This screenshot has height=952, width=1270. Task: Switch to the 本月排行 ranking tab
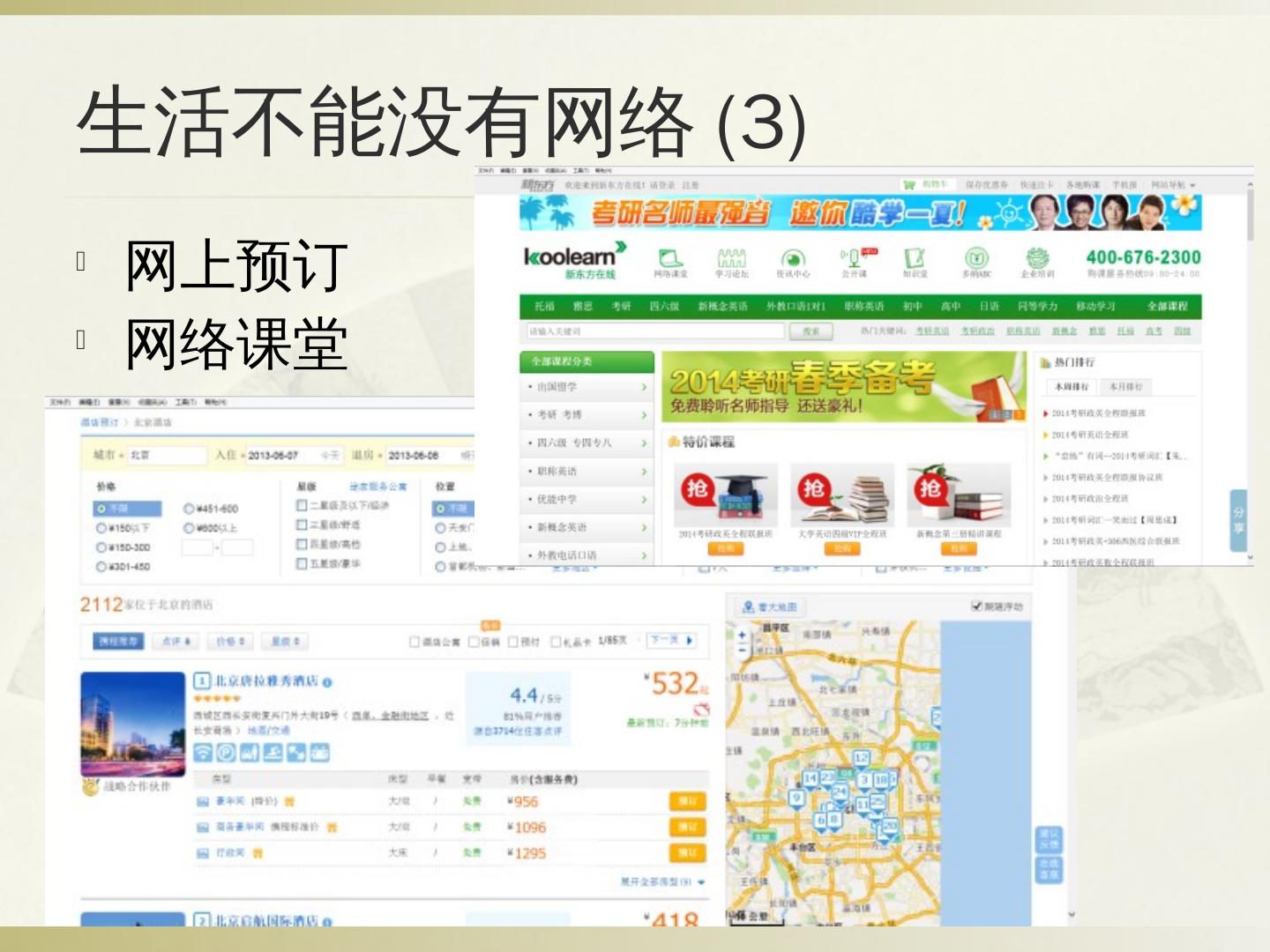1125,387
